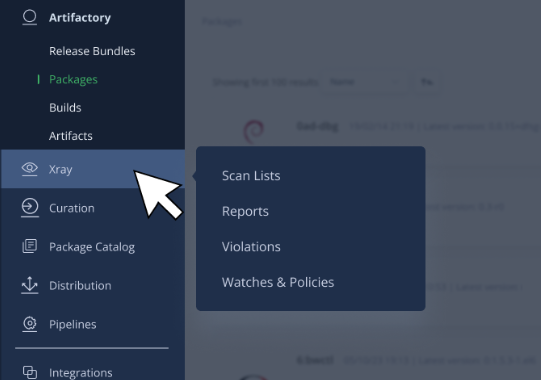Click the Xray eye icon
The width and height of the screenshot is (542, 380).
(29, 169)
